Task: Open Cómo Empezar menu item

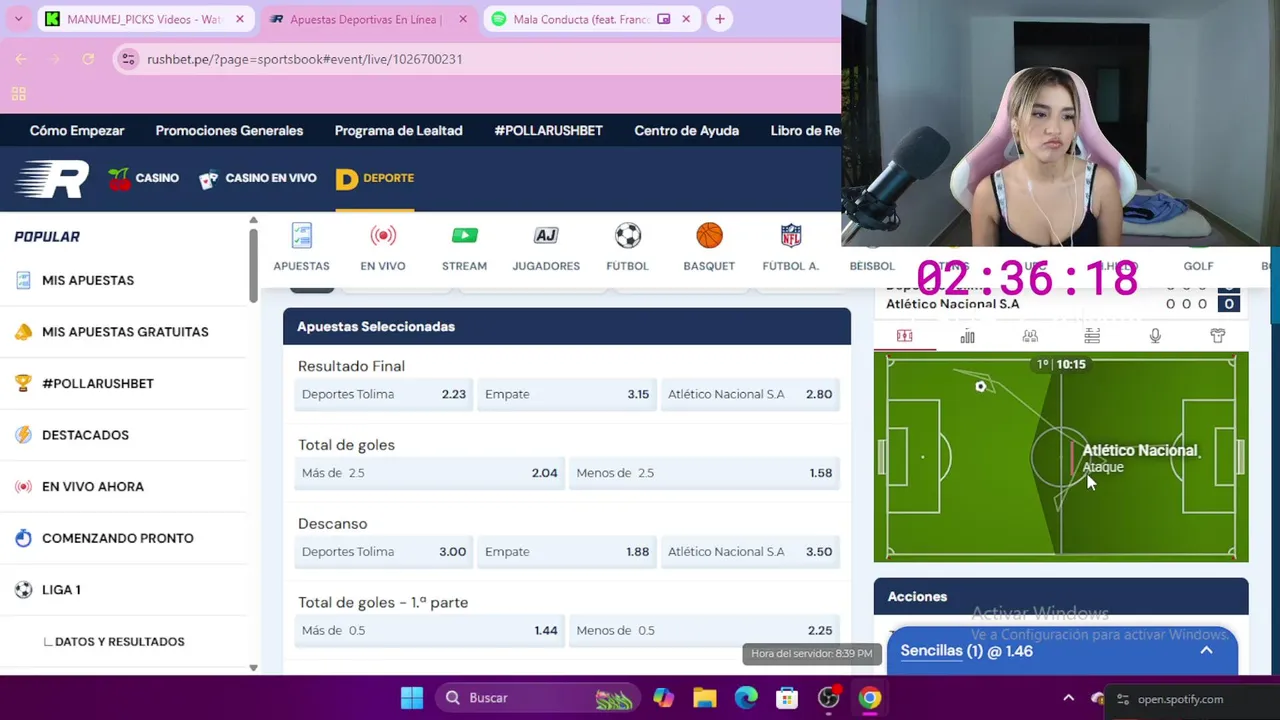Action: tap(77, 131)
